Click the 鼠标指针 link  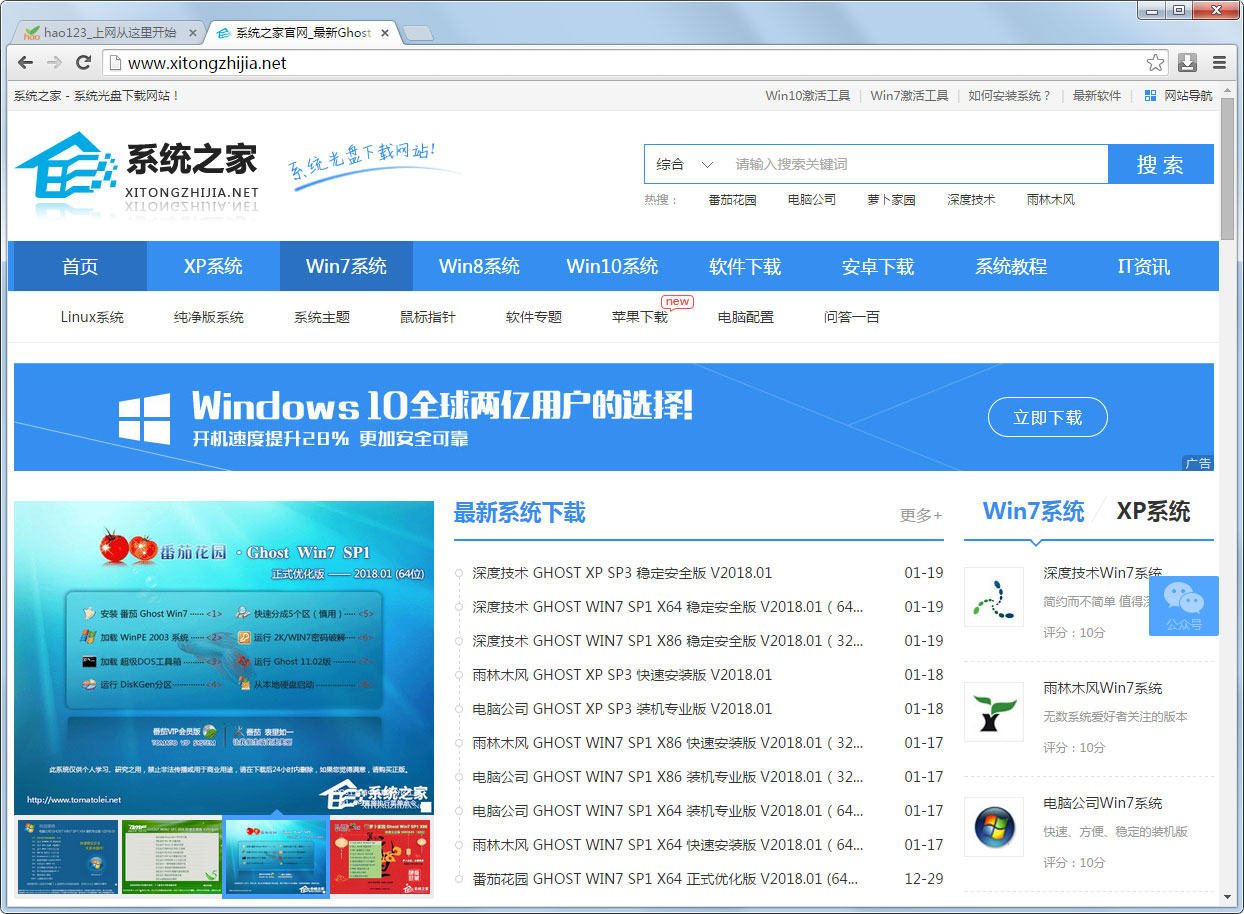point(428,317)
